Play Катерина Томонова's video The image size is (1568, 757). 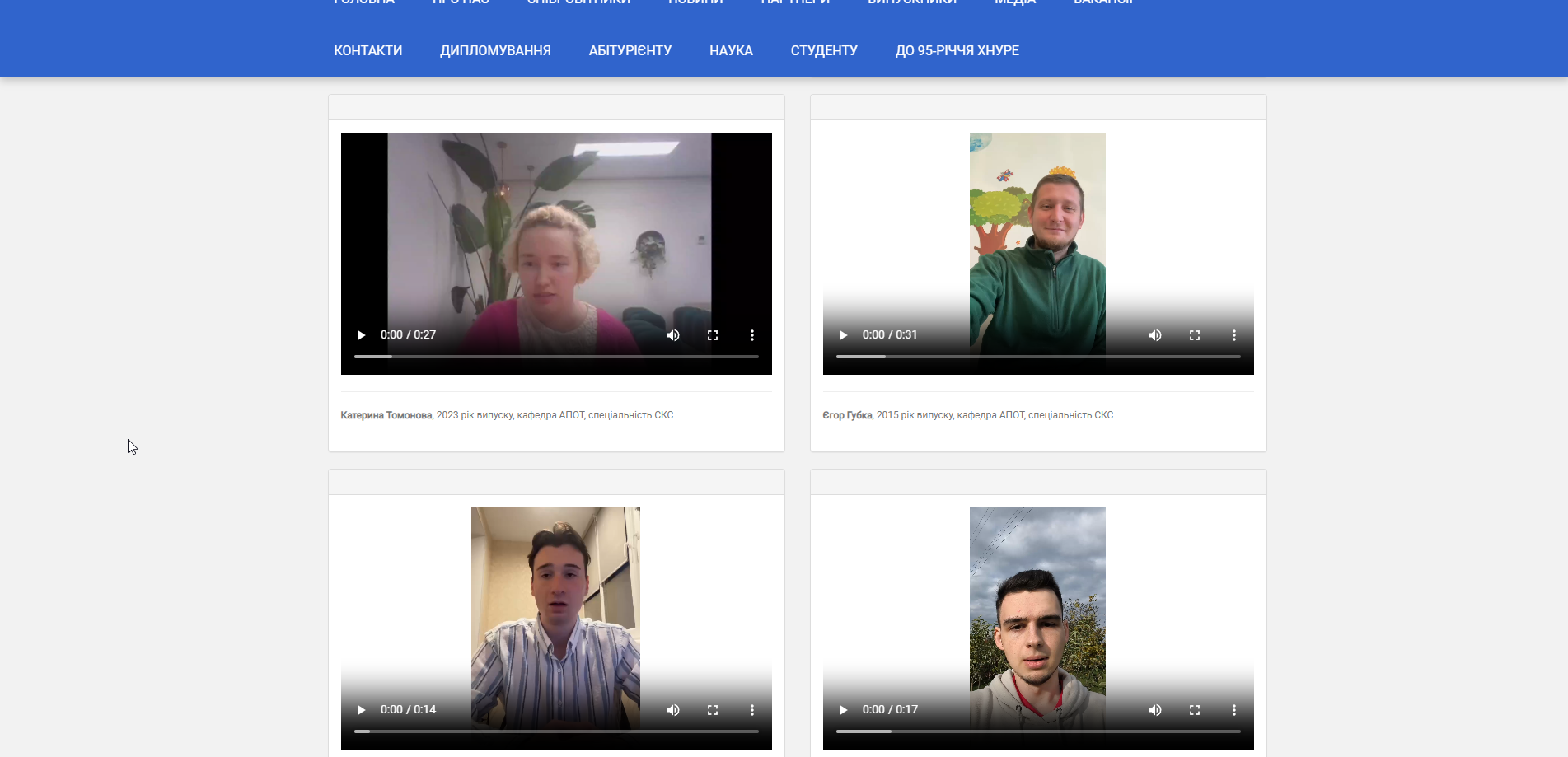point(361,335)
